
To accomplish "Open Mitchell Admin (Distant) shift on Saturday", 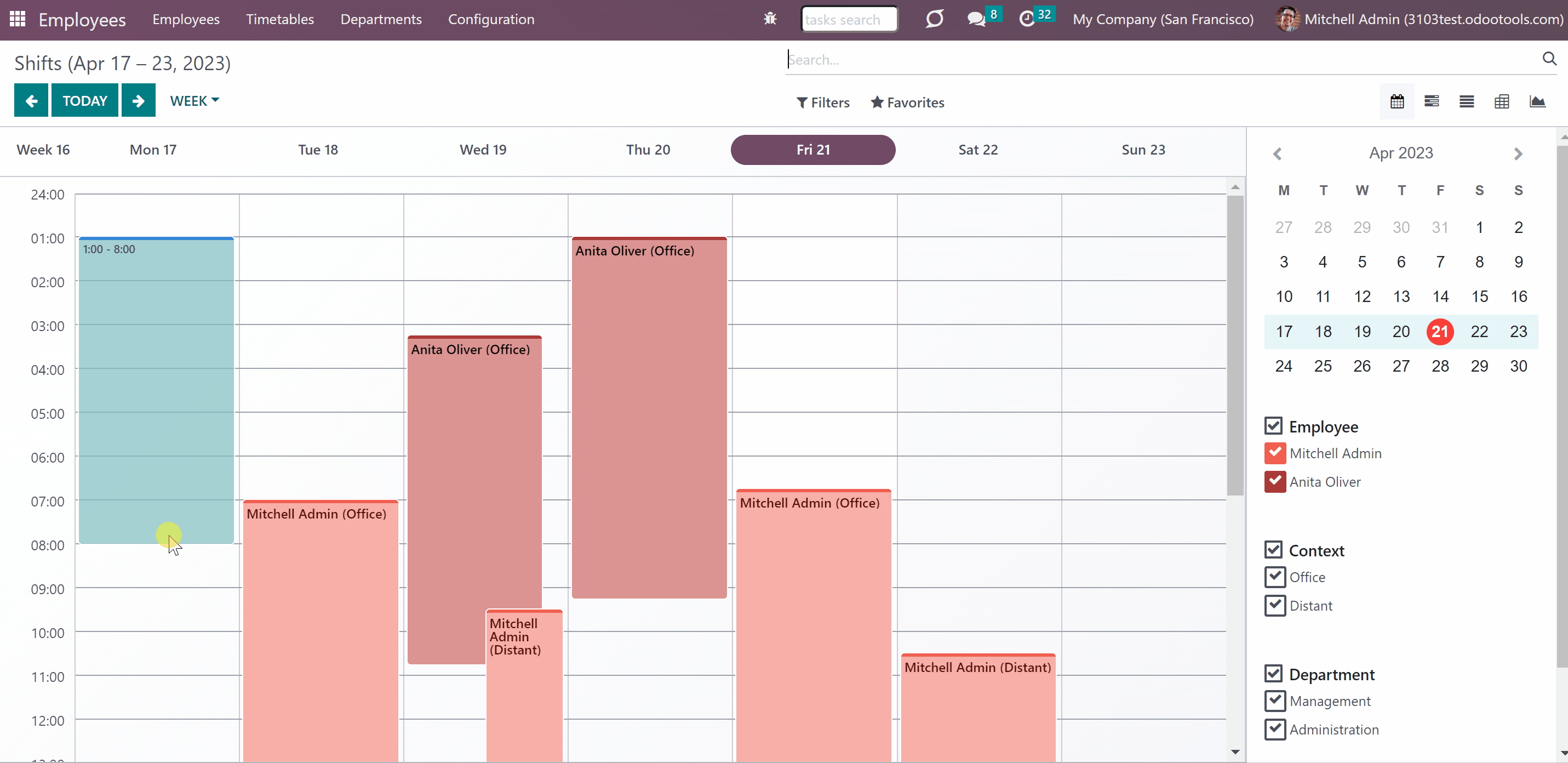I will (978, 708).
